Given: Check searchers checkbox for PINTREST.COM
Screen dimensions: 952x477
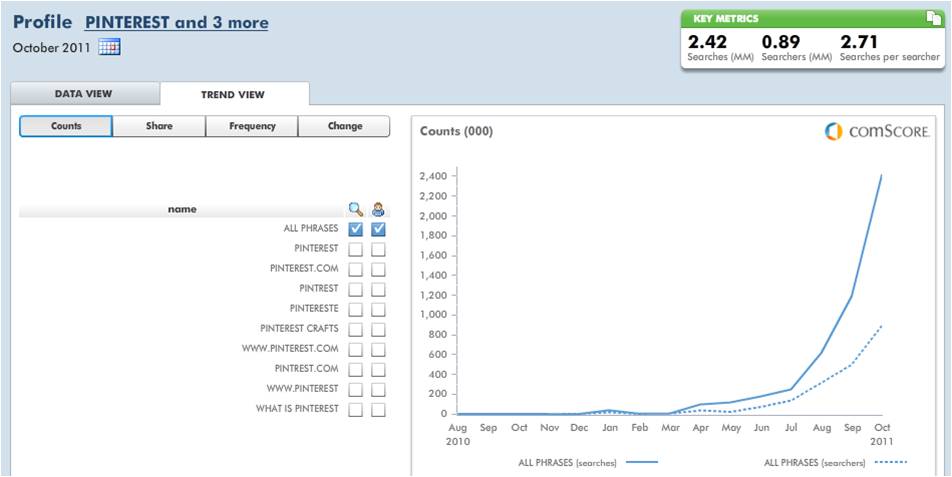Looking at the screenshot, I should [378, 369].
